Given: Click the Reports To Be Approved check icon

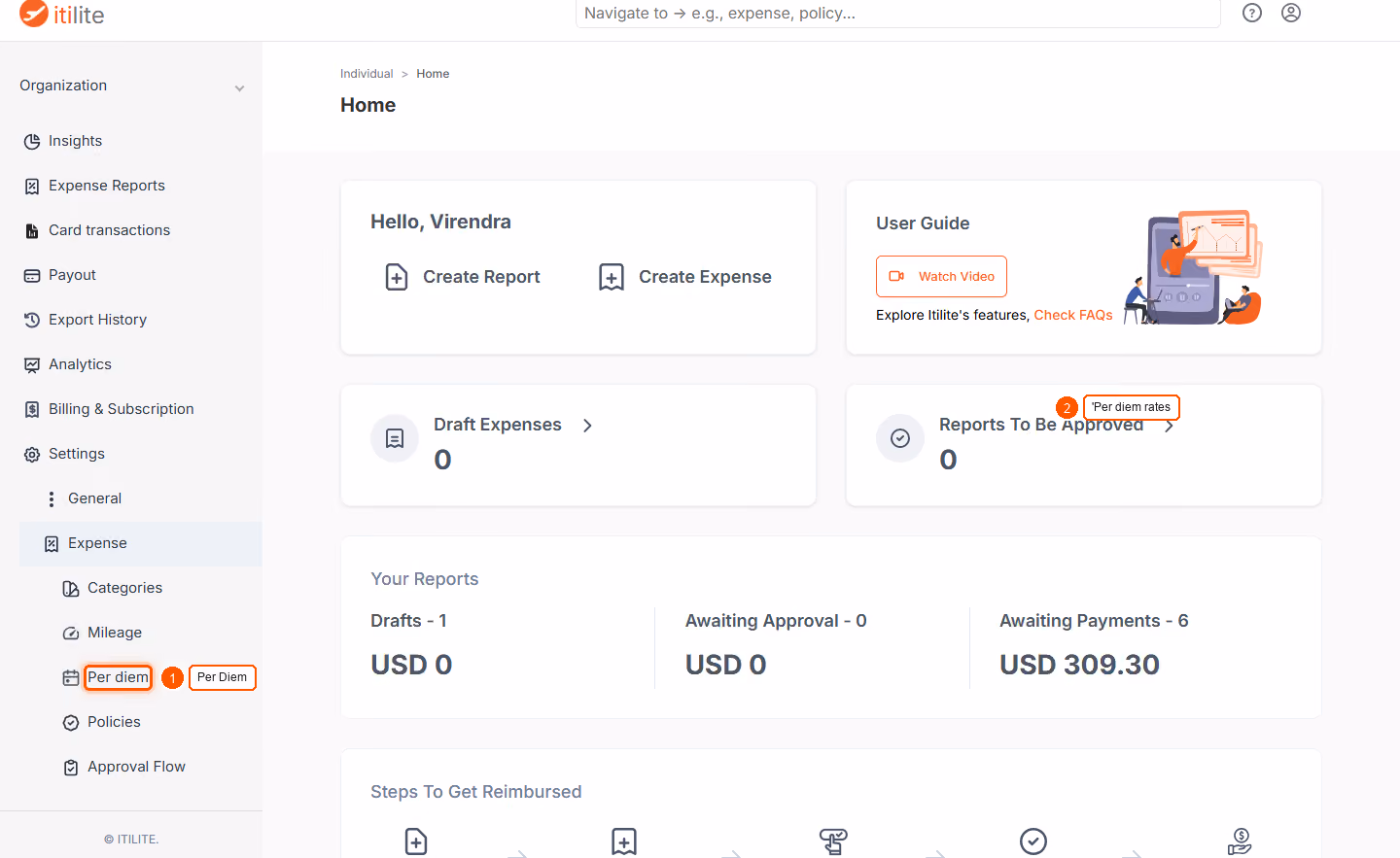Looking at the screenshot, I should pos(900,438).
